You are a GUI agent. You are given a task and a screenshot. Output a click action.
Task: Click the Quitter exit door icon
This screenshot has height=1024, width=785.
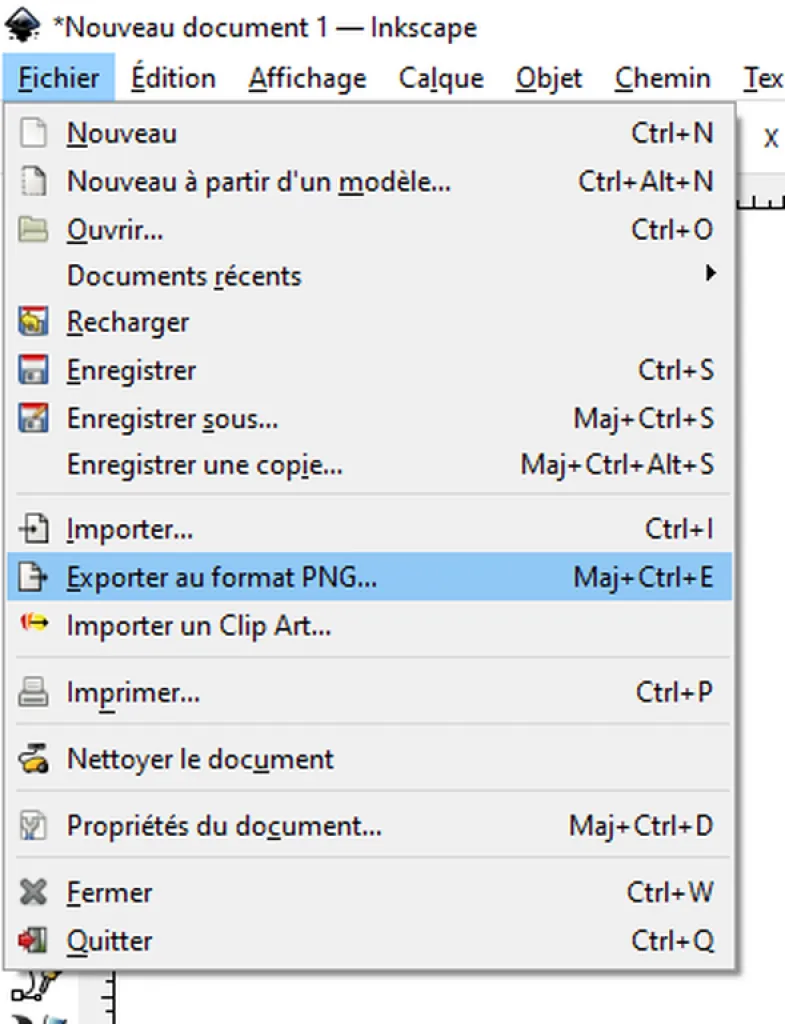tap(33, 941)
